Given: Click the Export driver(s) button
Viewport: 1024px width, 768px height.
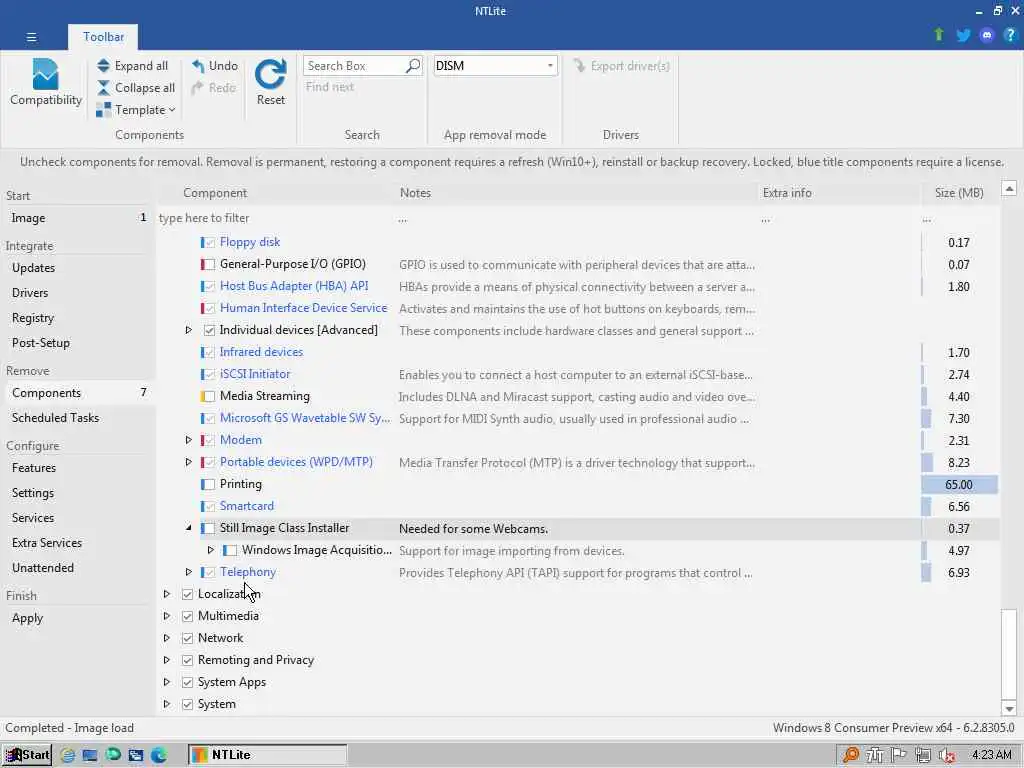Looking at the screenshot, I should [621, 66].
